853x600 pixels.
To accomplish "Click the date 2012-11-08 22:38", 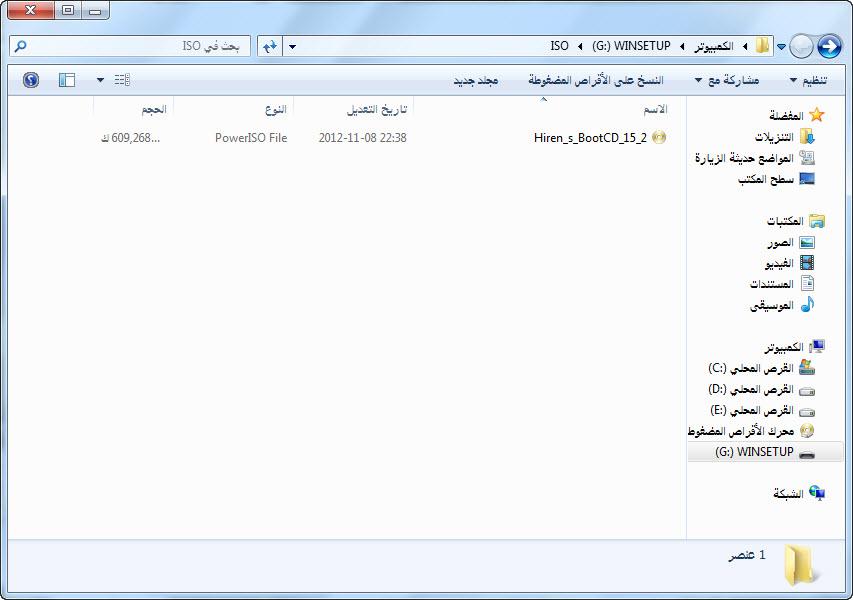I will pos(362,138).
